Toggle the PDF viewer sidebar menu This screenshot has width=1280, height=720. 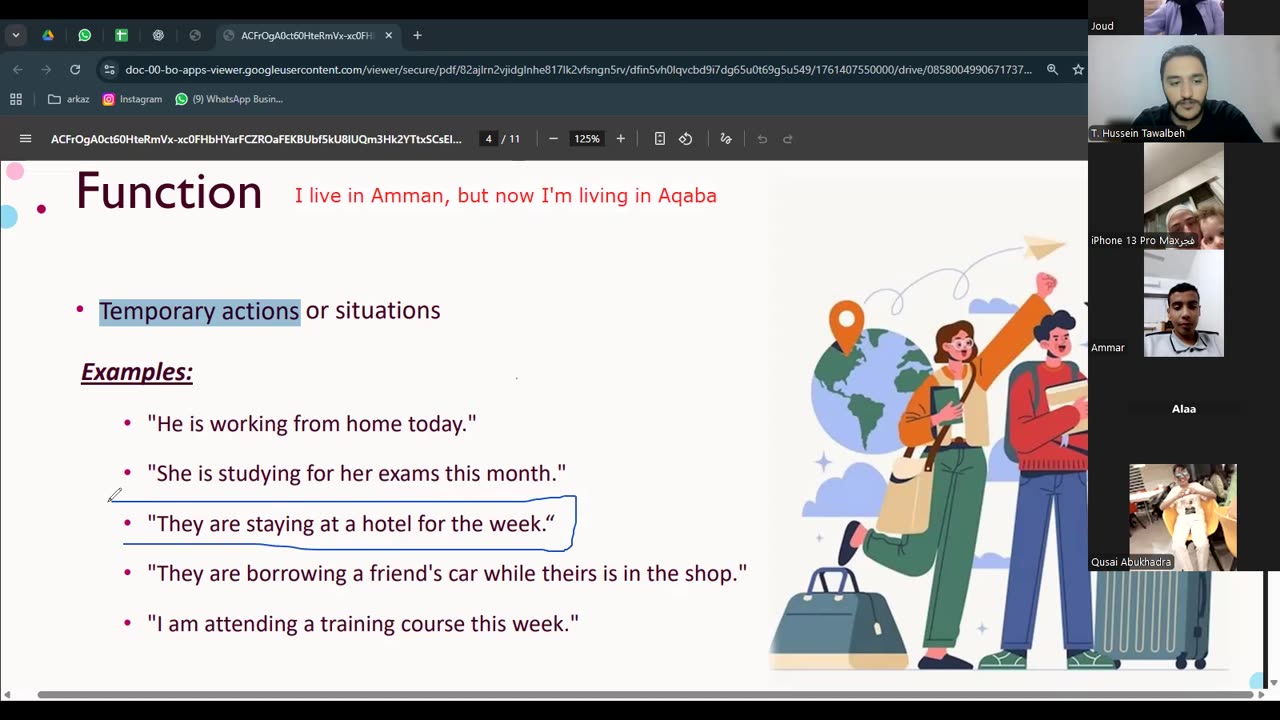[26, 139]
